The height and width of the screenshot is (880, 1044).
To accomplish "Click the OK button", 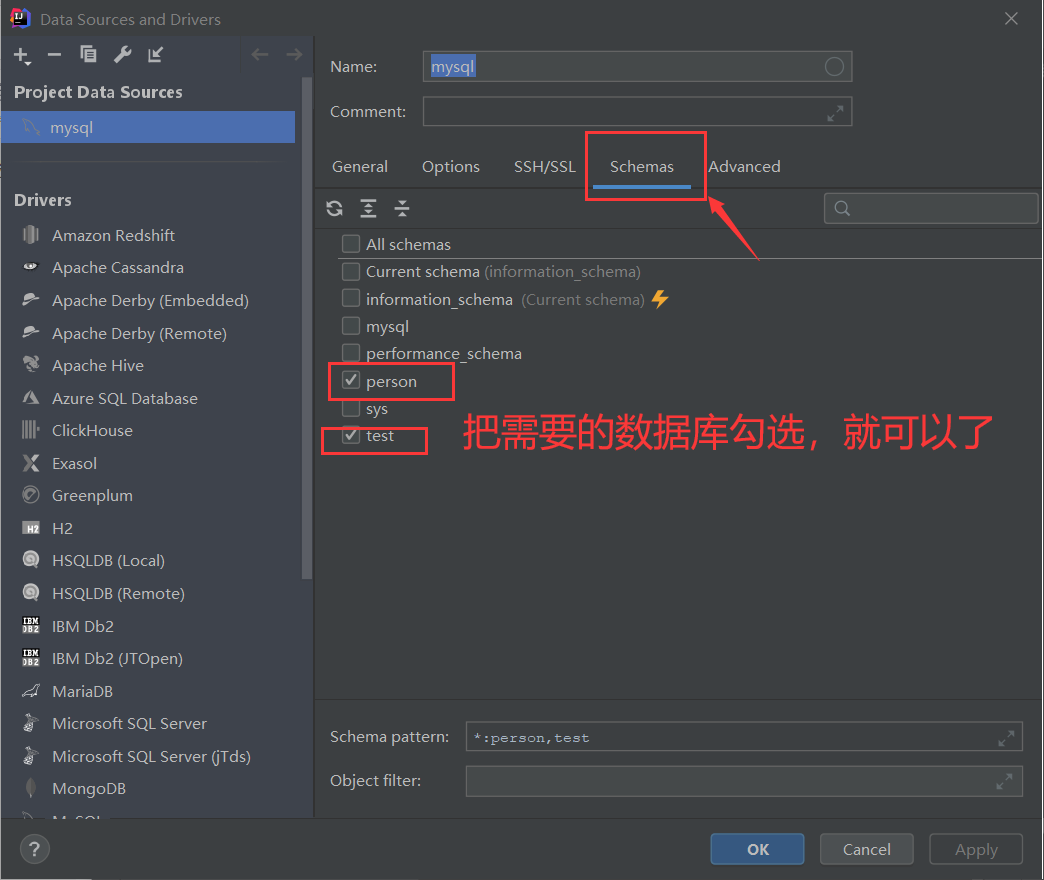I will [757, 849].
